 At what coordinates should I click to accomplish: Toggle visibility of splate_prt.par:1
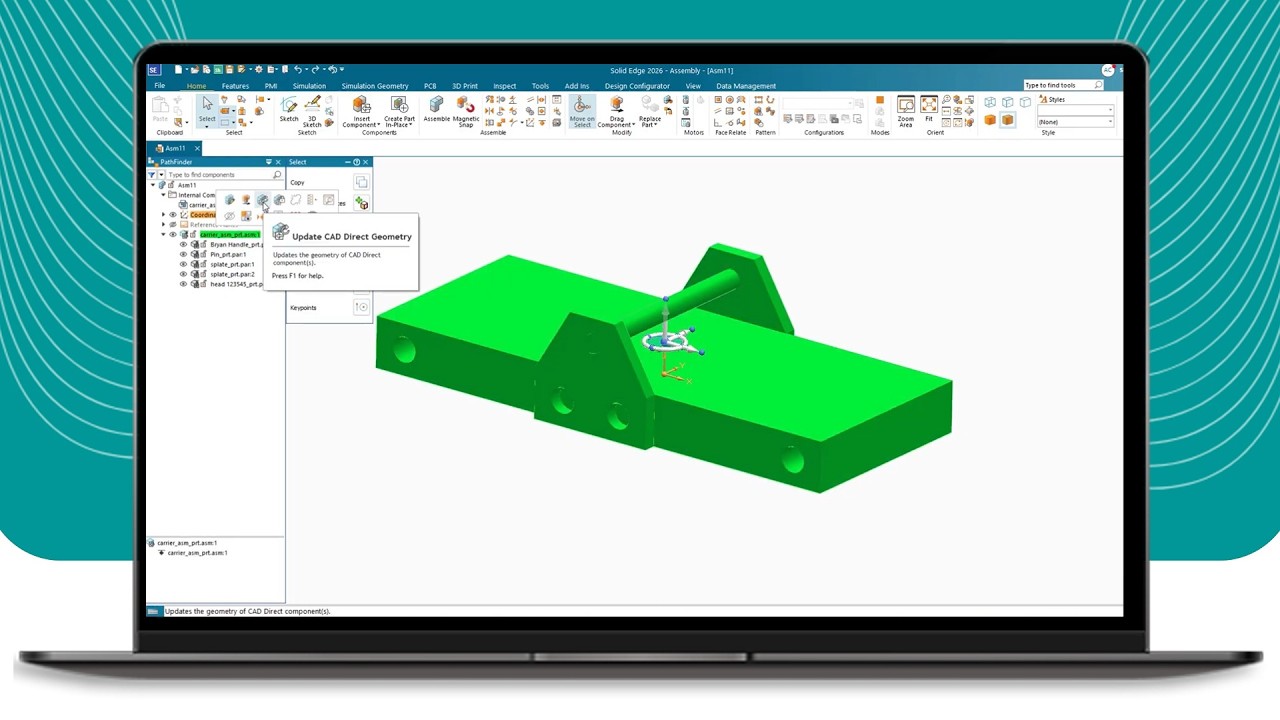click(183, 264)
